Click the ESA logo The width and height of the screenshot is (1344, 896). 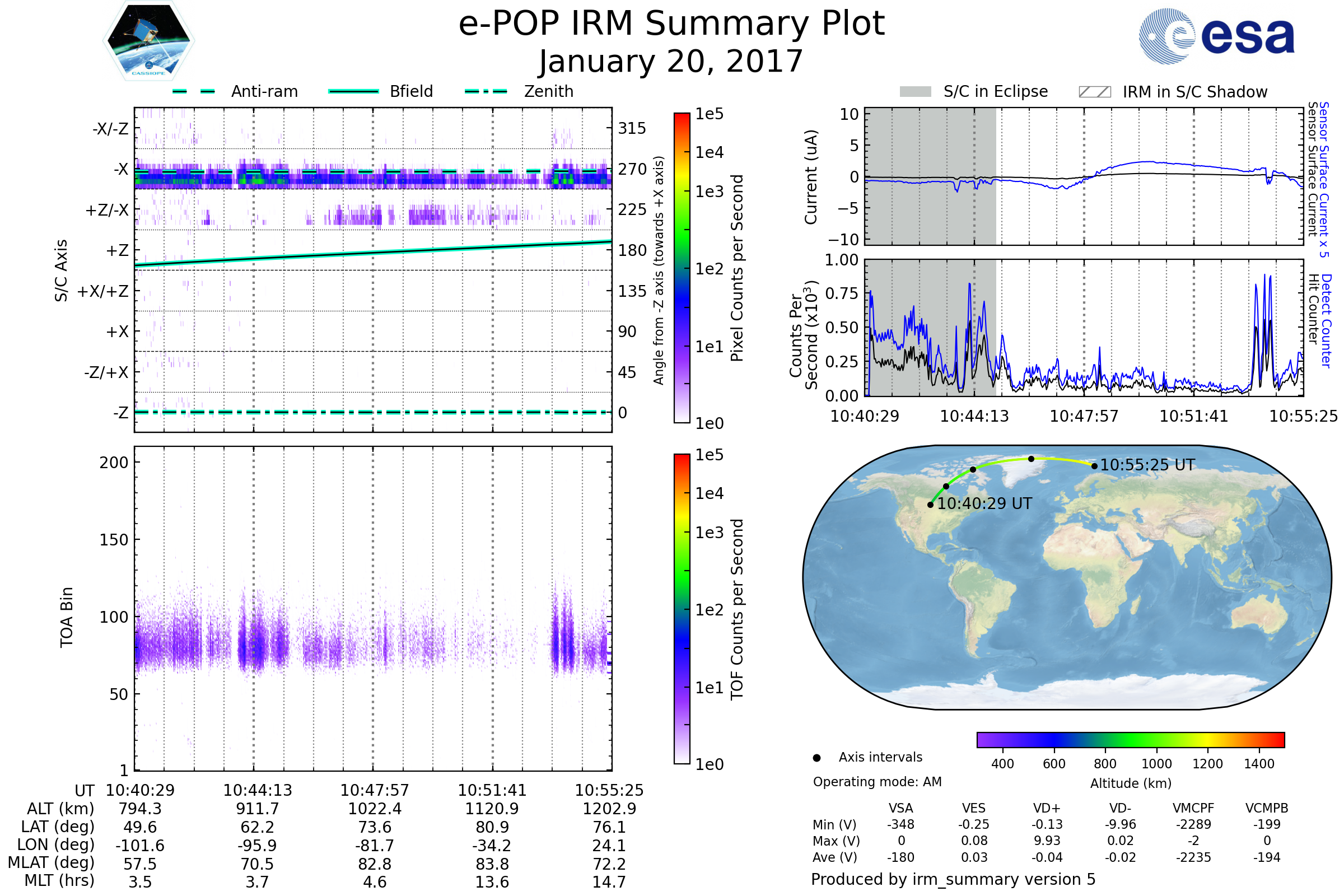(x=1216, y=36)
